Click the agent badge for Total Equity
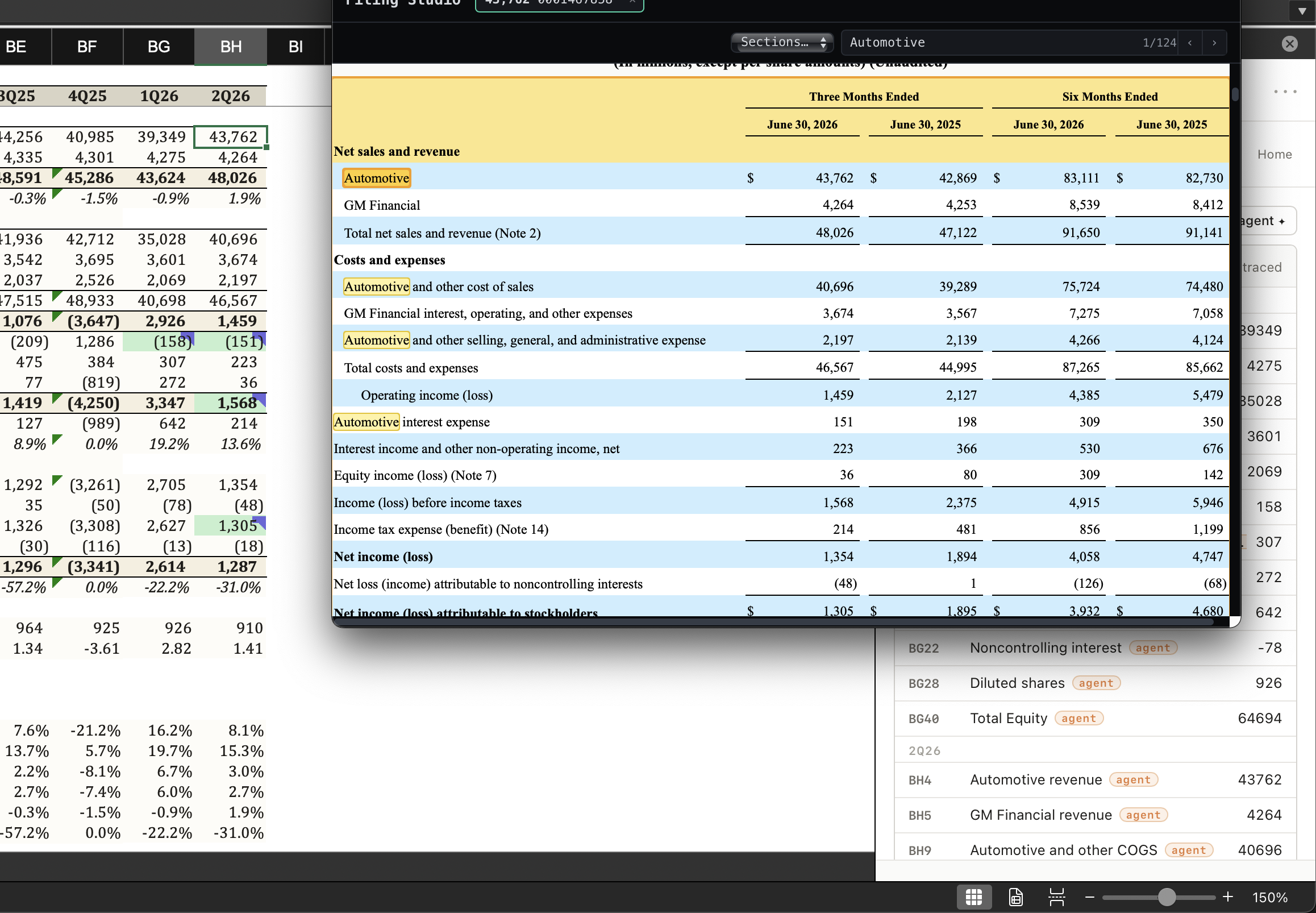The width and height of the screenshot is (1316, 913). [x=1078, y=719]
